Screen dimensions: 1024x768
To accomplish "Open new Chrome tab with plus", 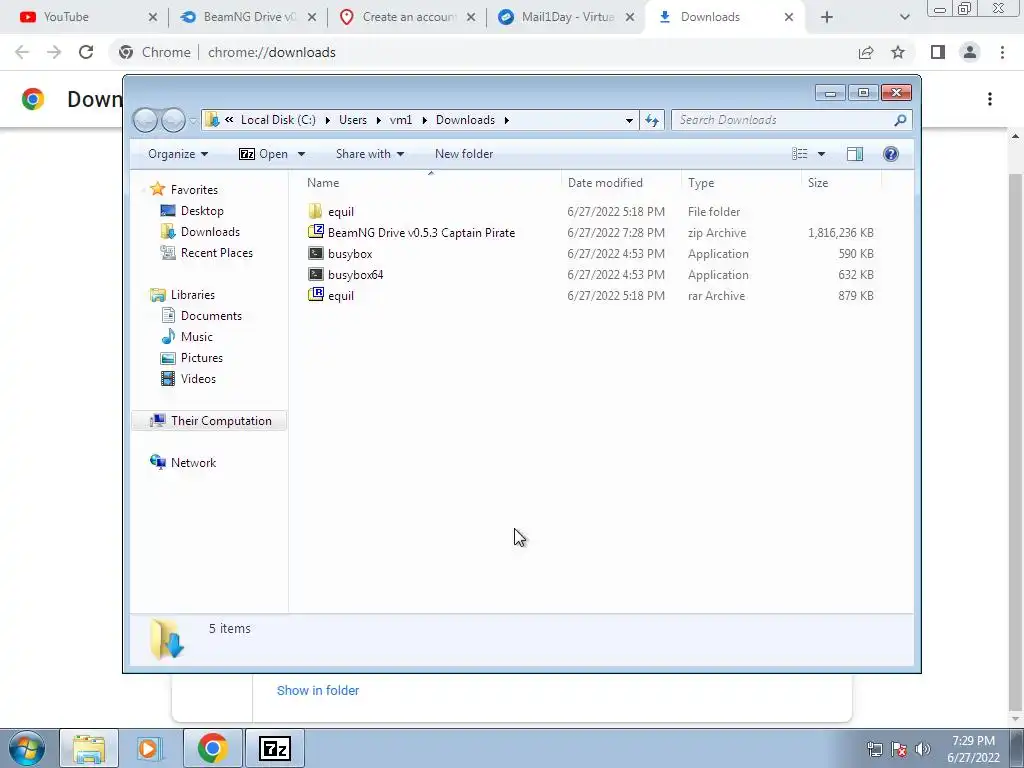I will (827, 18).
